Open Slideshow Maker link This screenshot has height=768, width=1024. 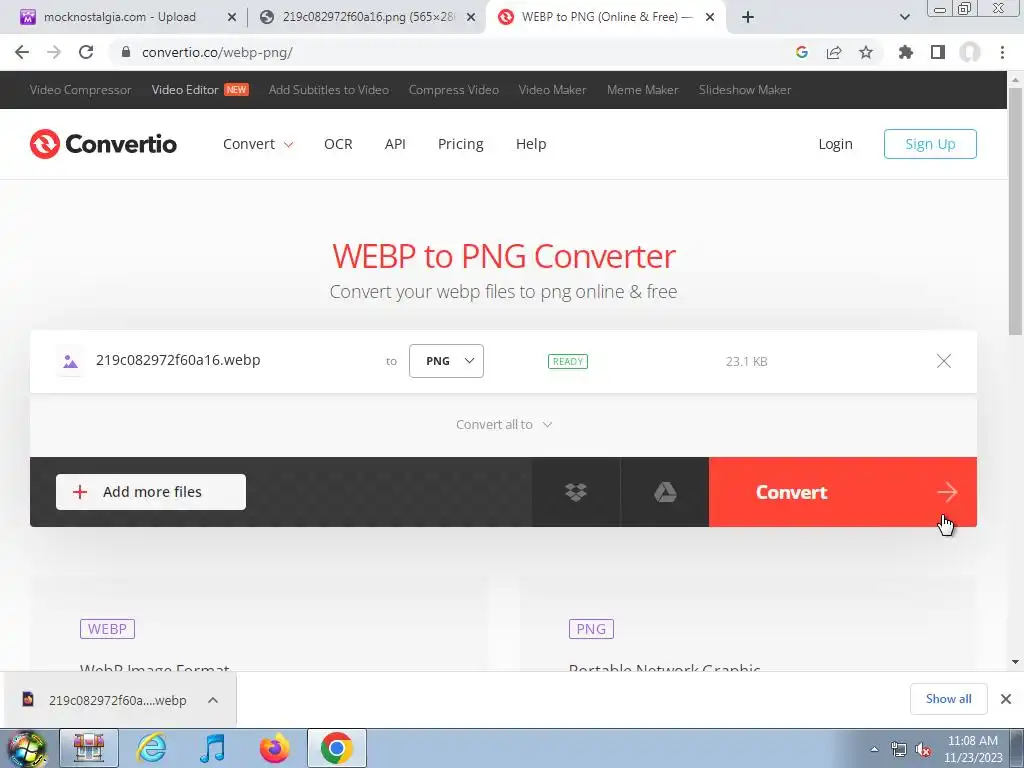tap(745, 90)
